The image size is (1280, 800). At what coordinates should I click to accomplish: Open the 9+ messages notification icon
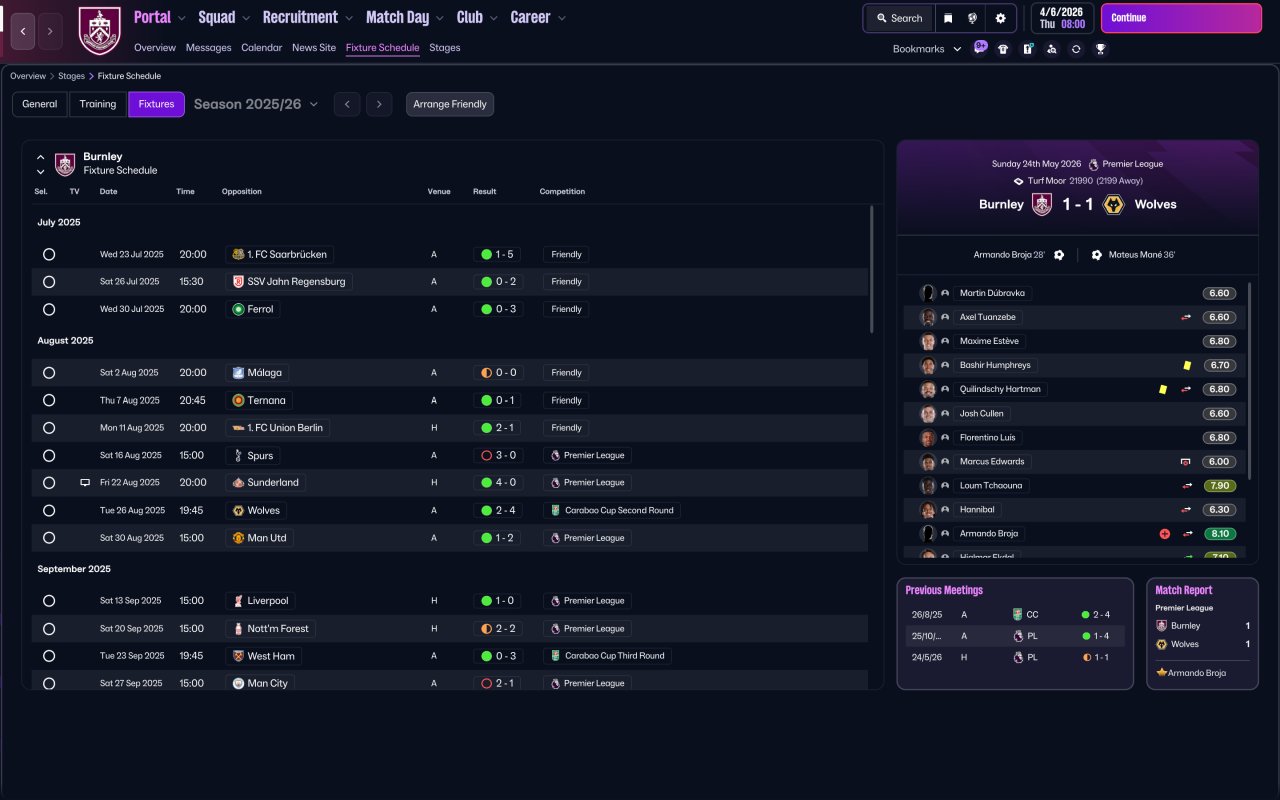pyautogui.click(x=980, y=47)
